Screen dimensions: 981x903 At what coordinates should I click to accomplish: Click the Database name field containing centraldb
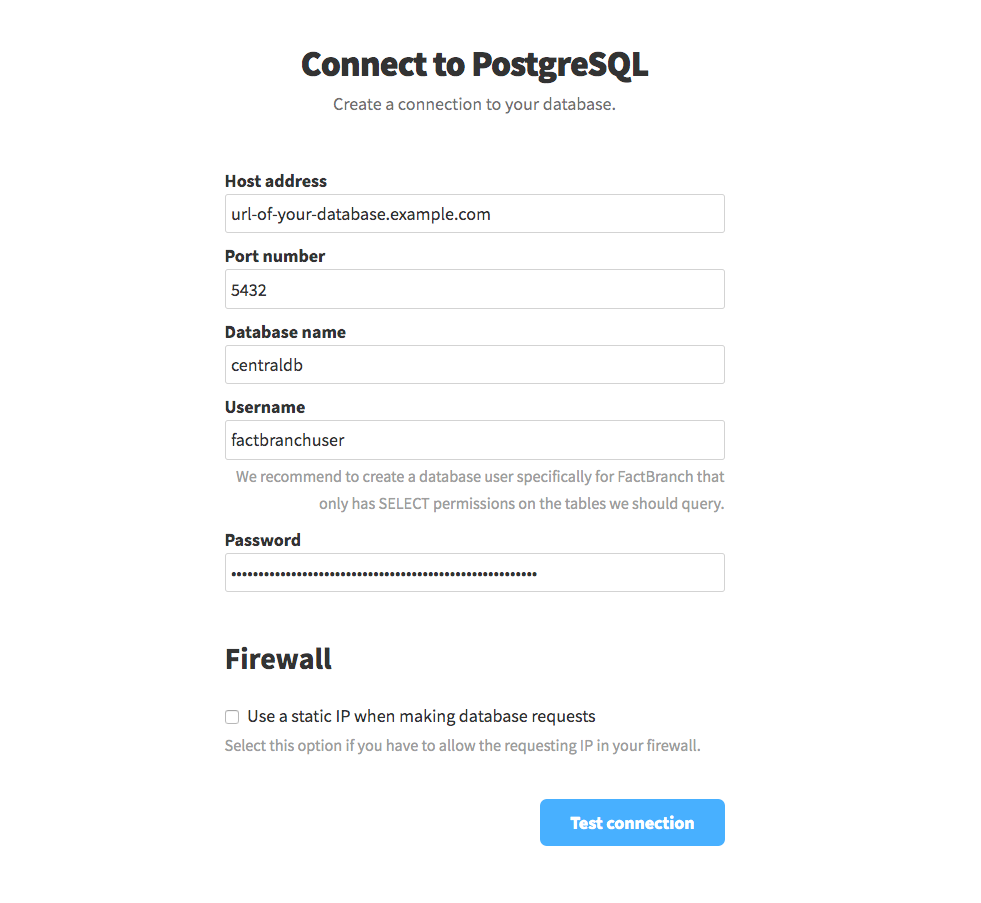pyautogui.click(x=475, y=364)
